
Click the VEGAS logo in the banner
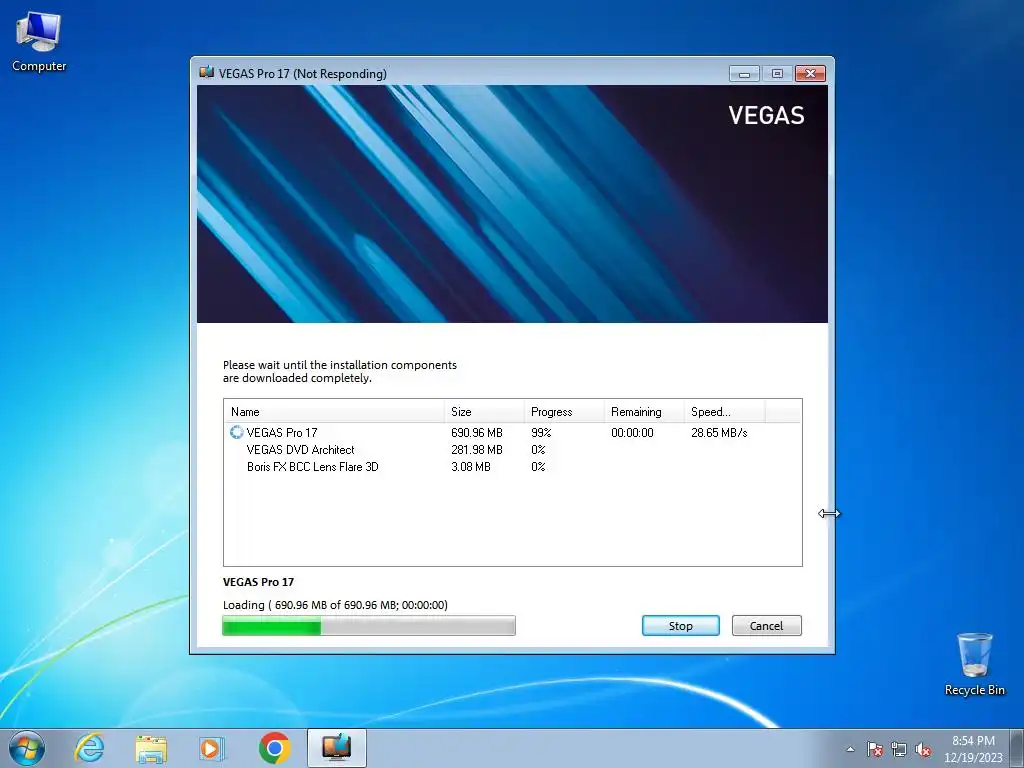pyautogui.click(x=766, y=116)
